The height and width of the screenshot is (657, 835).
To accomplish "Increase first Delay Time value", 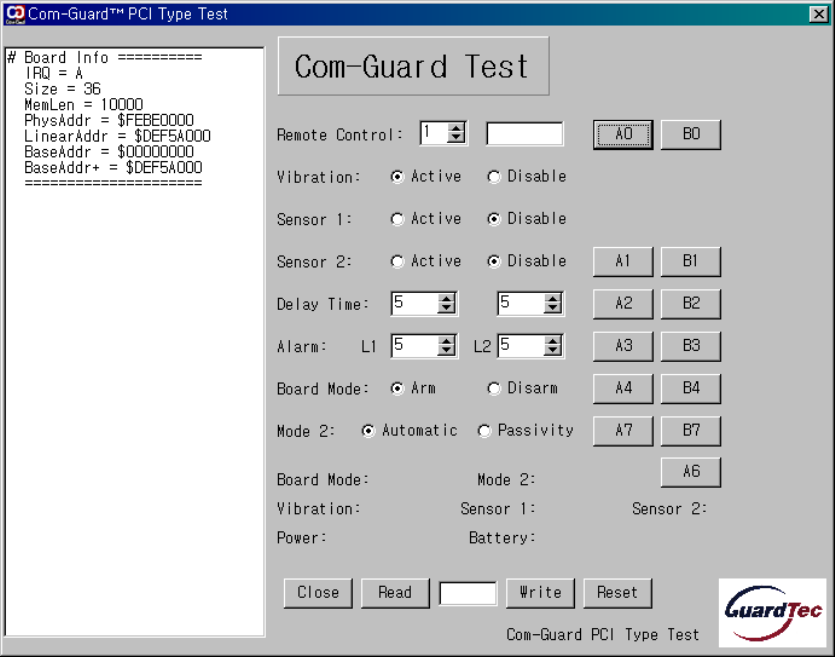I will pyautogui.click(x=446, y=298).
